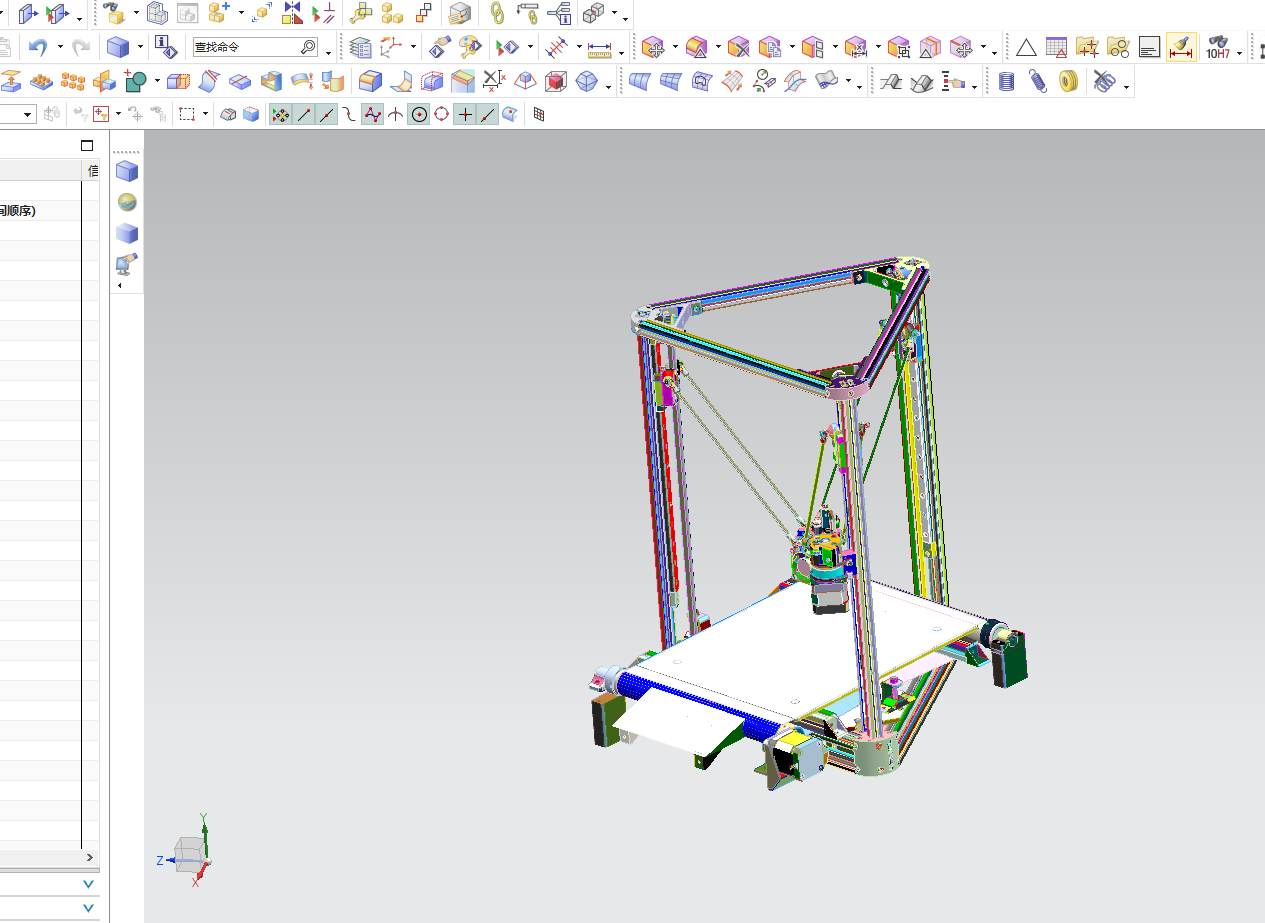Click the object information 'i' icon
The image size is (1265, 923).
pyautogui.click(x=167, y=46)
